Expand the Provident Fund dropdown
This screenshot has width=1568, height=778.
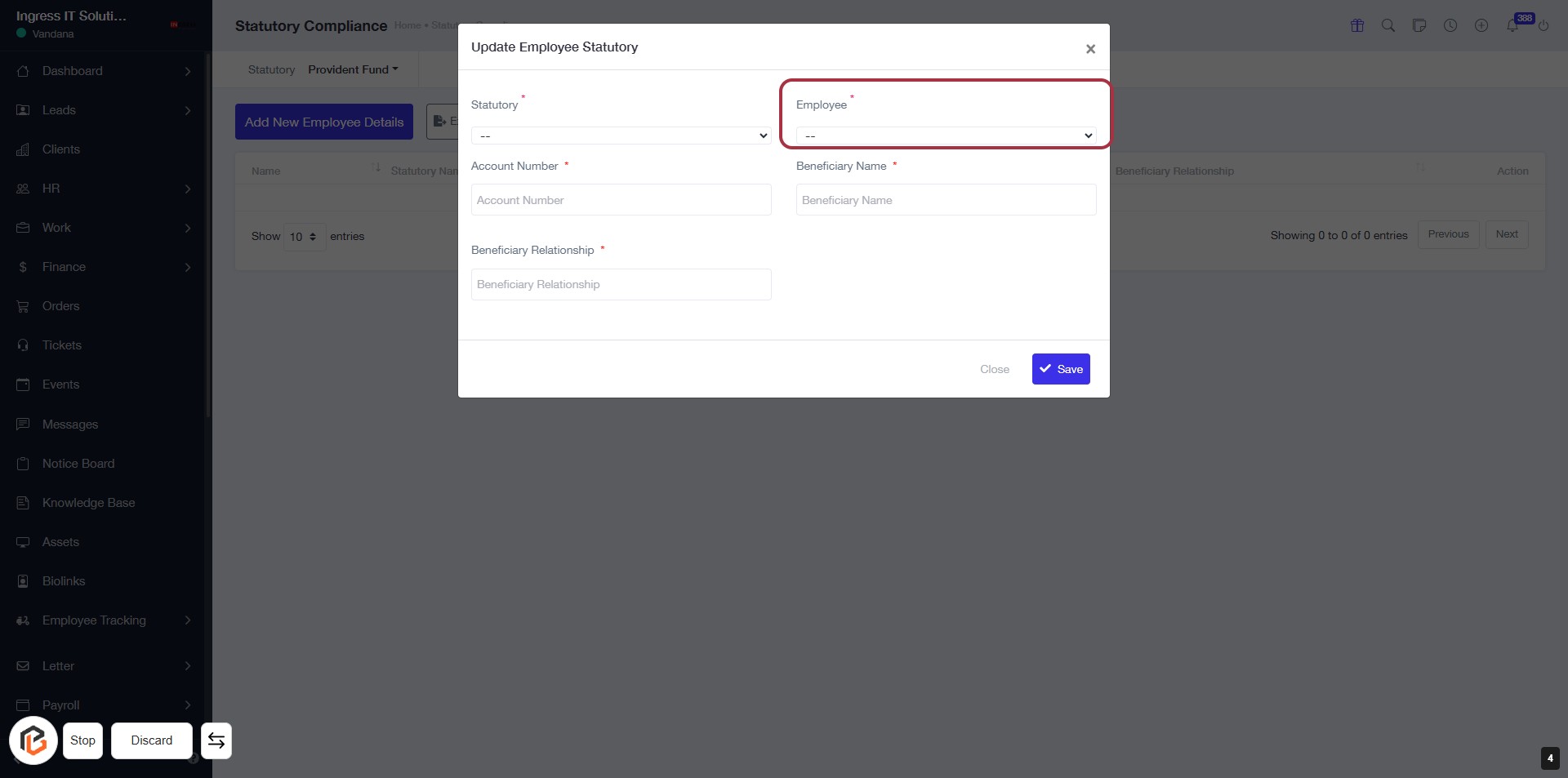[x=353, y=69]
